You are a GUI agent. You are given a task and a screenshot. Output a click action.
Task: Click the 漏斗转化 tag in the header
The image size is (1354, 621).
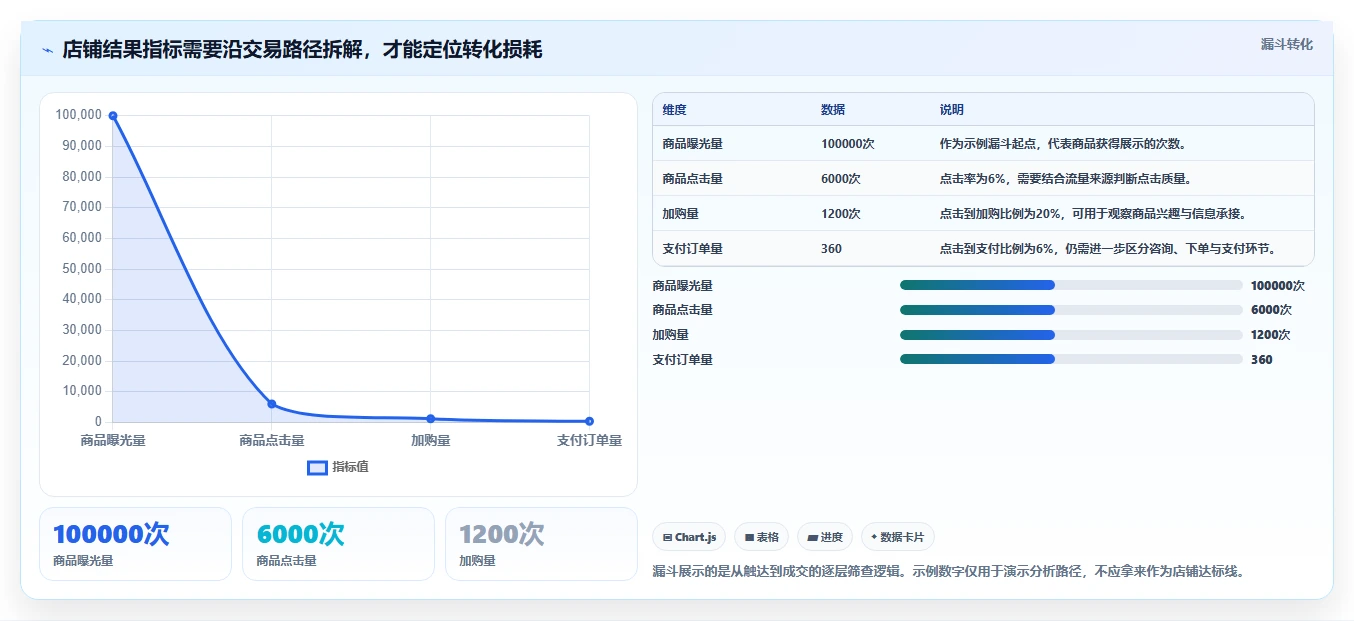(x=1286, y=45)
